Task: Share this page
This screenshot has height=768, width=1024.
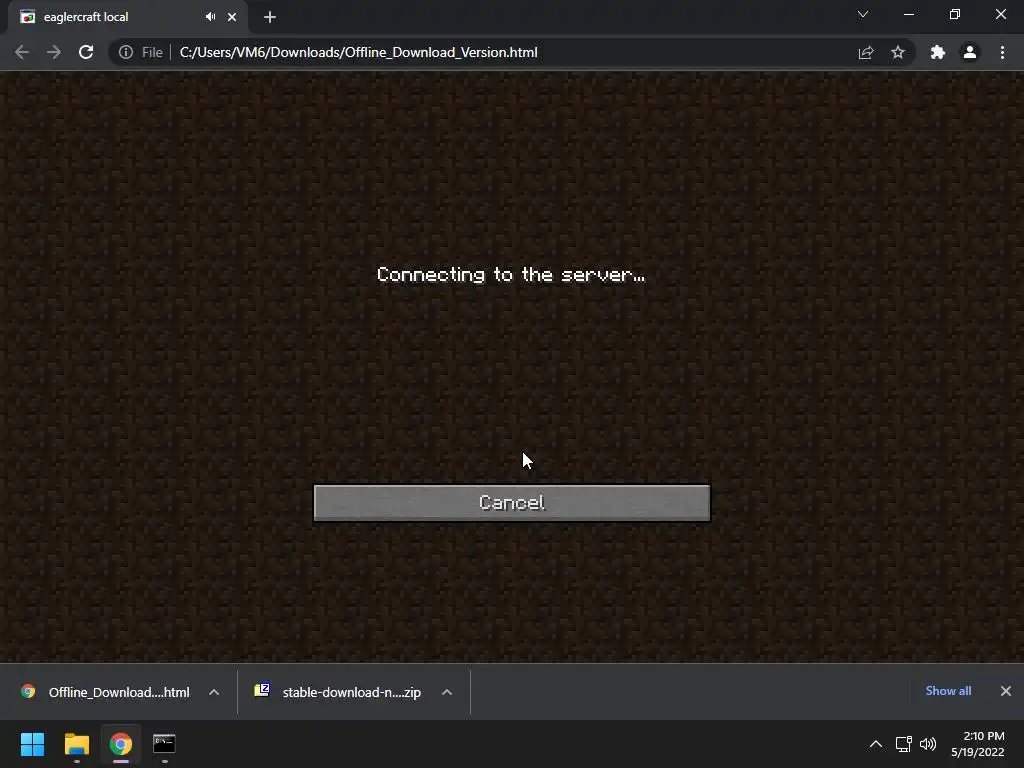Action: [x=866, y=52]
